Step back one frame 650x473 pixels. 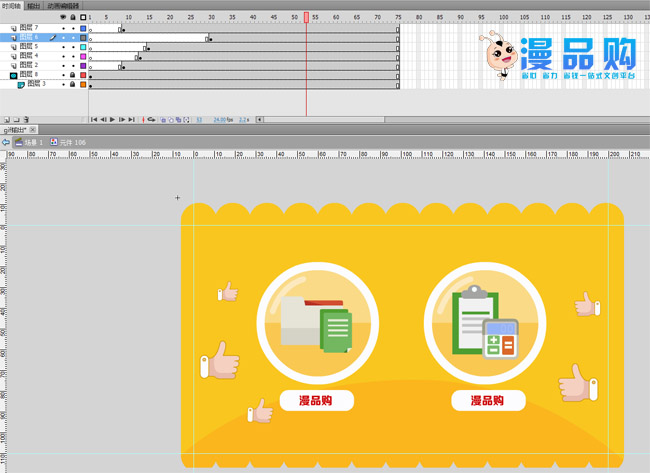click(103, 119)
